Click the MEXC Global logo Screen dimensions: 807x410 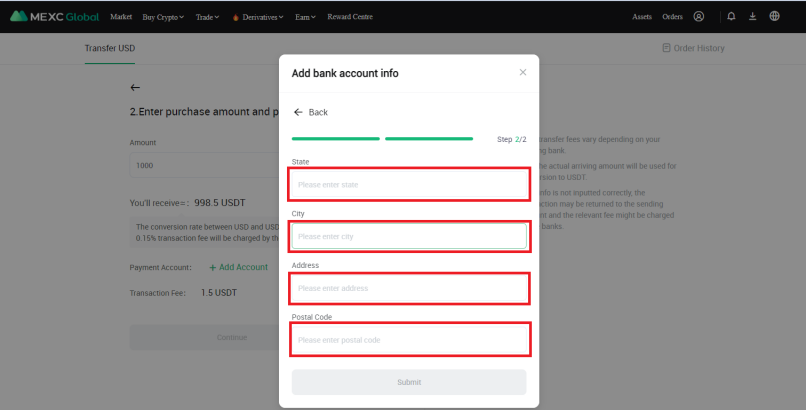tap(55, 17)
